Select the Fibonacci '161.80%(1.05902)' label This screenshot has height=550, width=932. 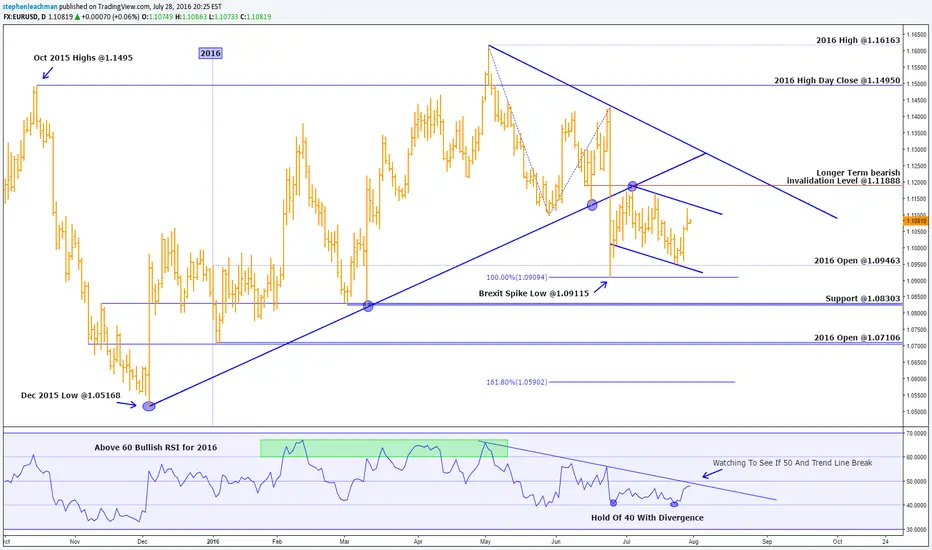517,382
